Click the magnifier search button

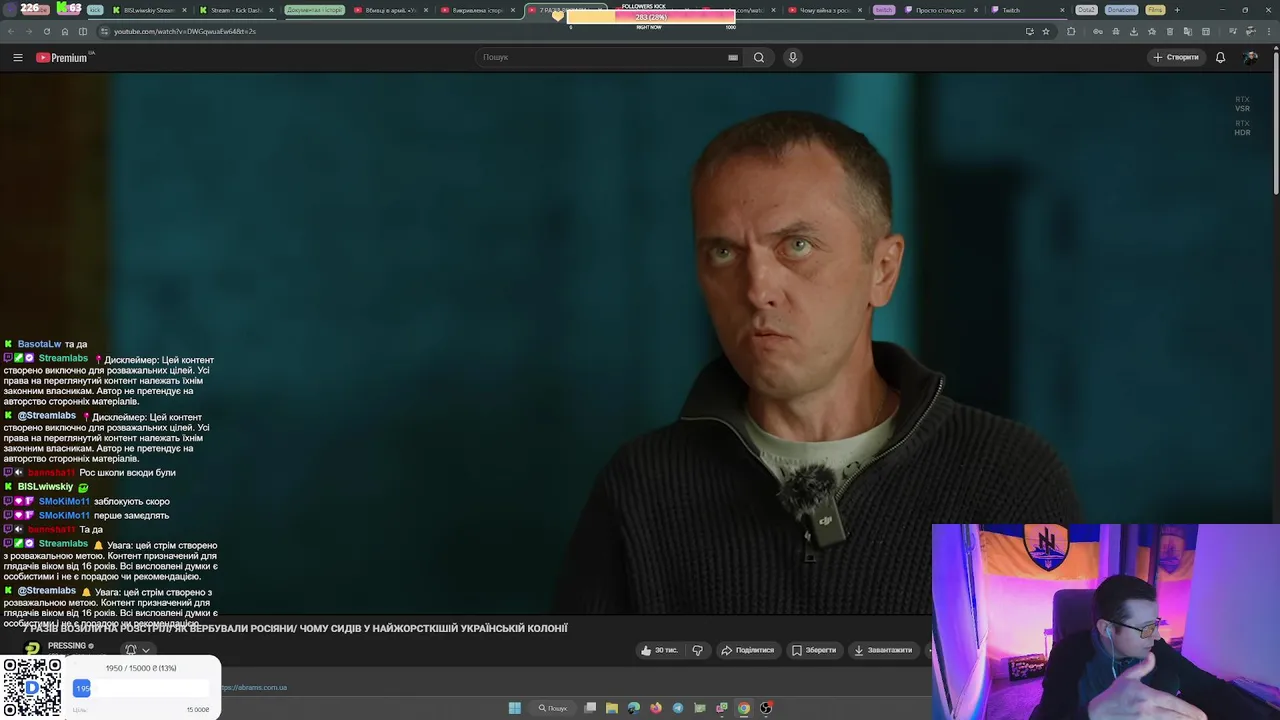pos(759,57)
